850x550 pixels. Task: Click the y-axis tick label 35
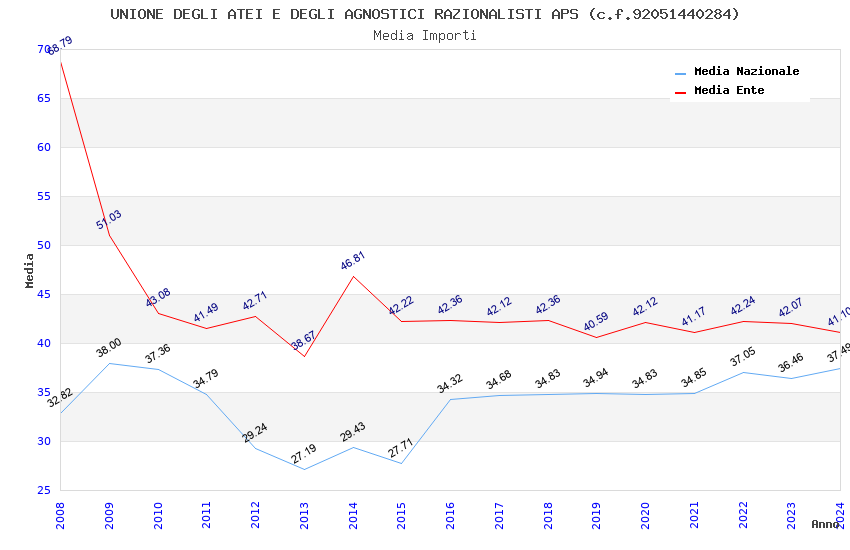(44, 392)
